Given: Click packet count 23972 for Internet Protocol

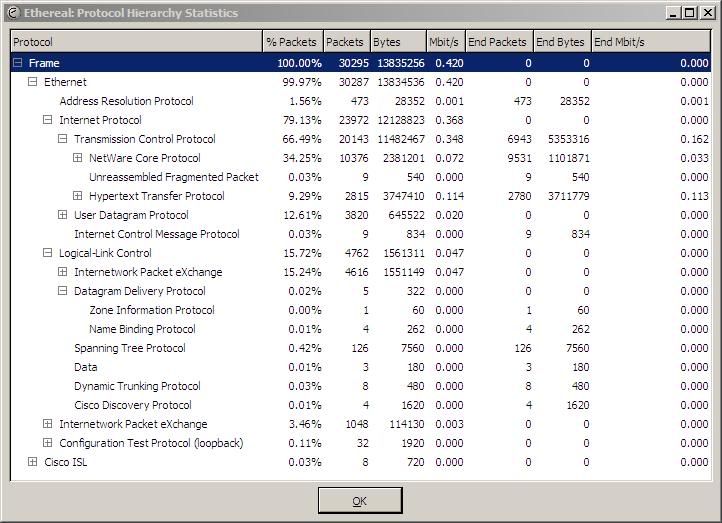Looking at the screenshot, I should click(x=354, y=120).
